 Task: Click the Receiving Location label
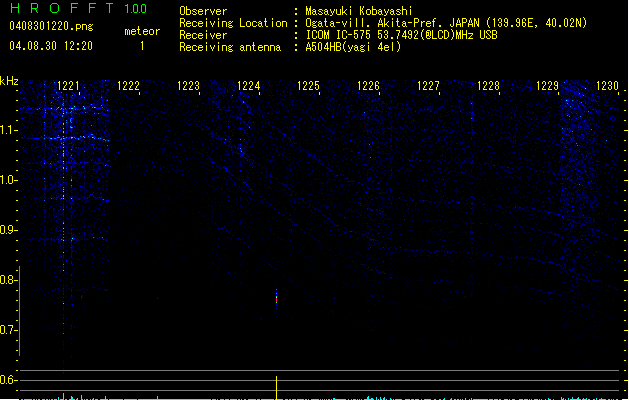coord(233,23)
